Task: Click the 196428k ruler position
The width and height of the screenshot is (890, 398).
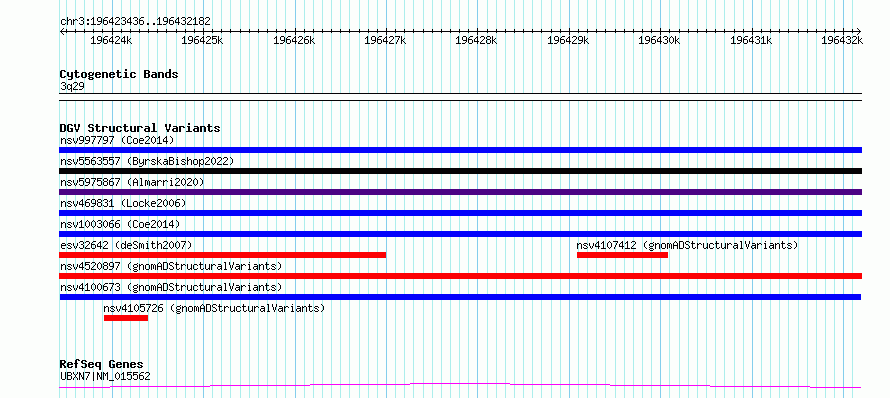Action: 477,40
